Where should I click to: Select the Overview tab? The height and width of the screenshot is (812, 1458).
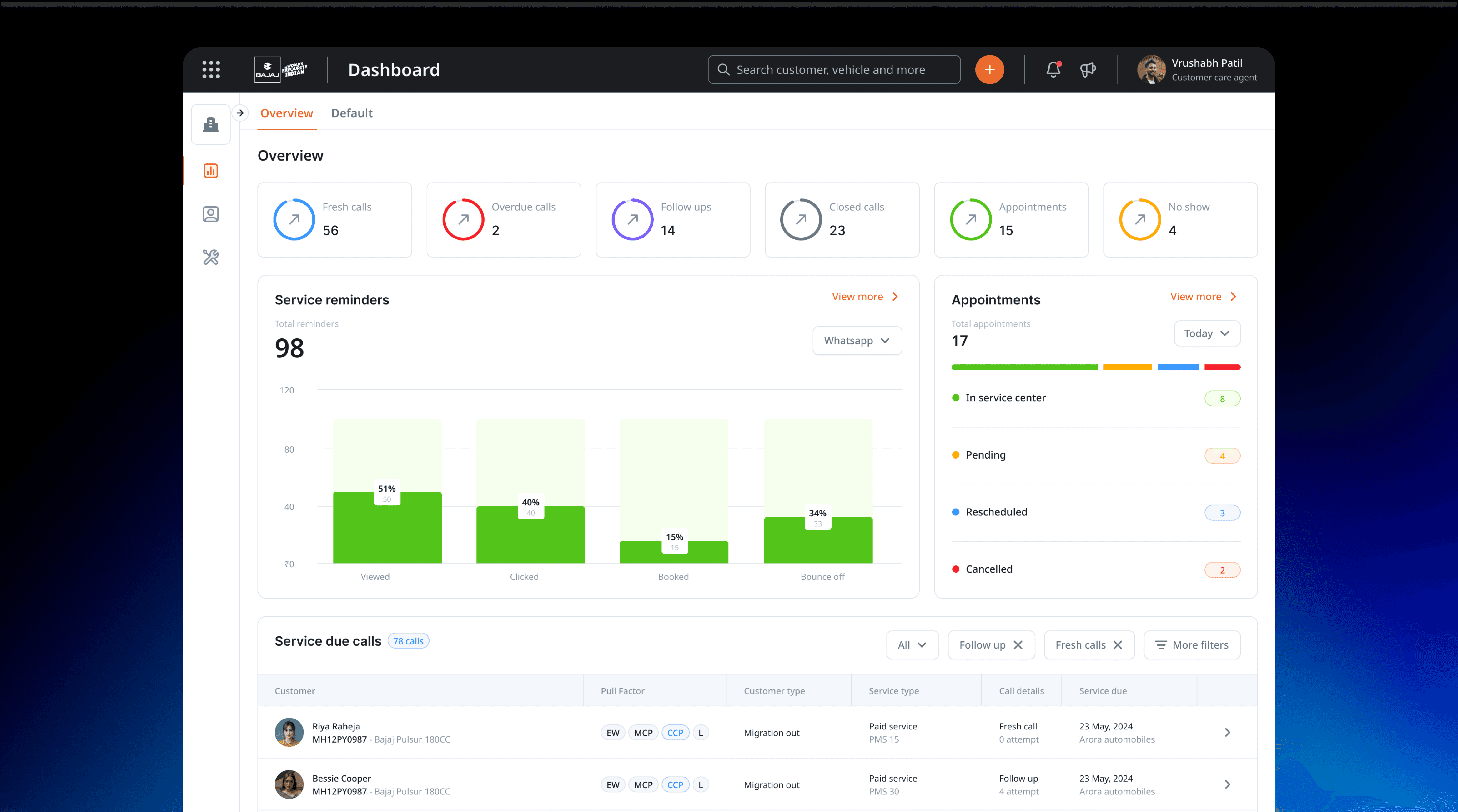286,113
